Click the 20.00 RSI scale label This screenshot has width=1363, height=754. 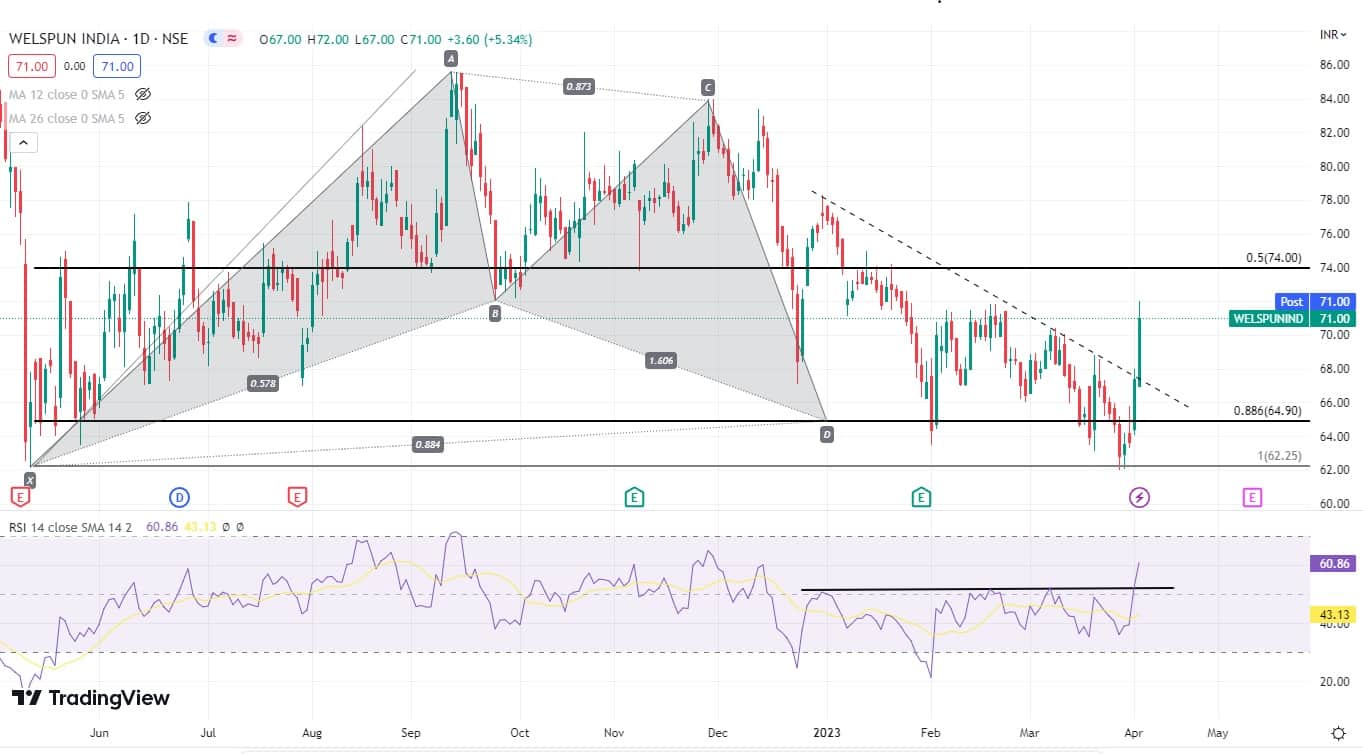click(1334, 682)
